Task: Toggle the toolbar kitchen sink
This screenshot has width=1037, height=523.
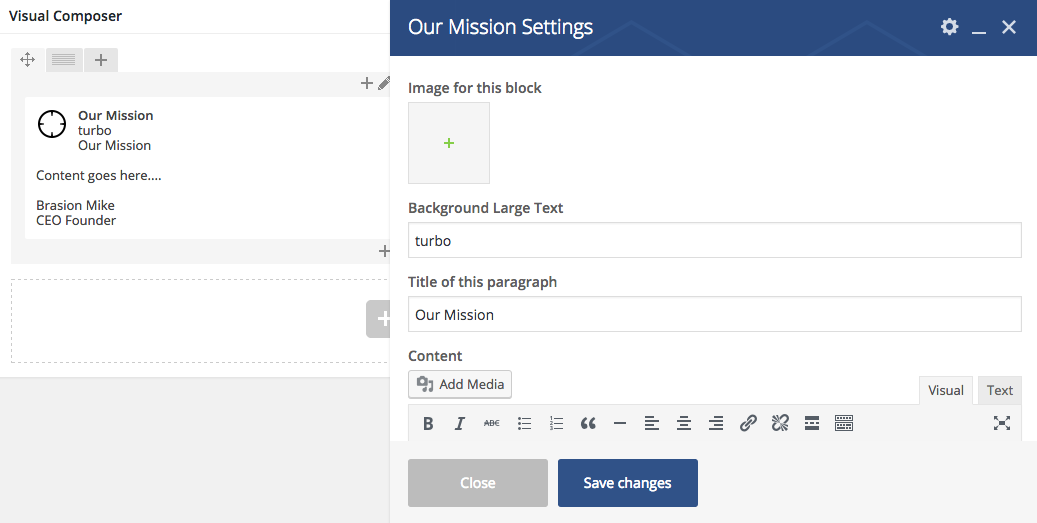Action: tap(844, 423)
